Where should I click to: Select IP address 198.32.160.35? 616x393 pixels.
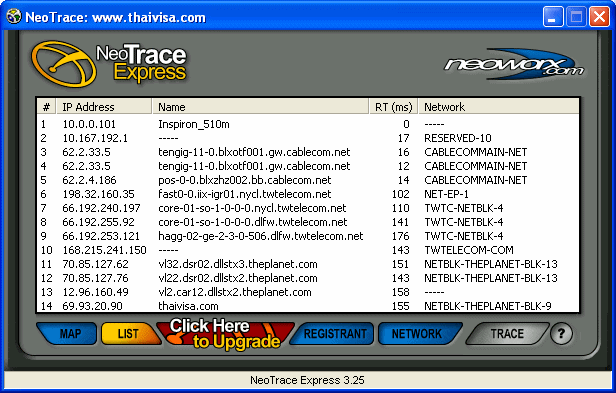(98, 194)
